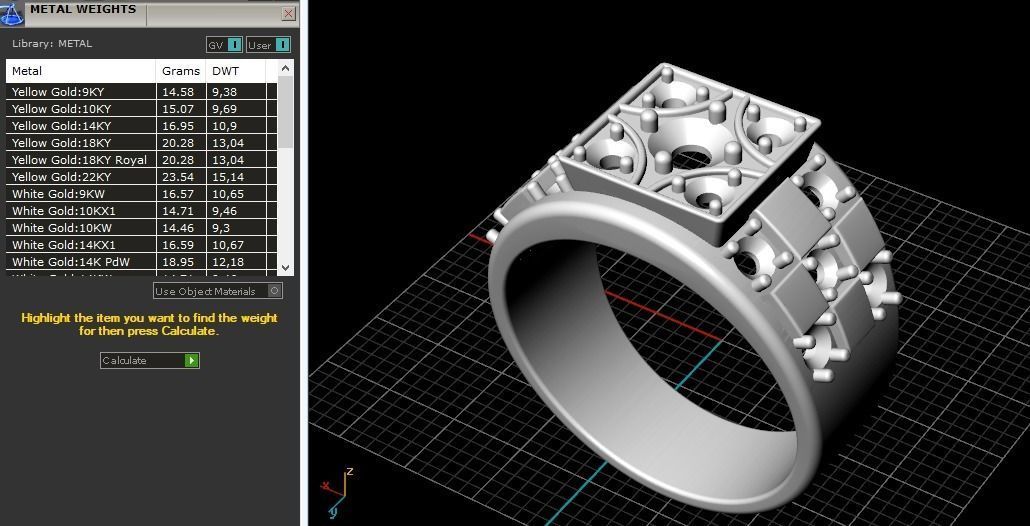Select Yellow Gold:9KY row
This screenshot has height=526, width=1030.
pyautogui.click(x=141, y=92)
